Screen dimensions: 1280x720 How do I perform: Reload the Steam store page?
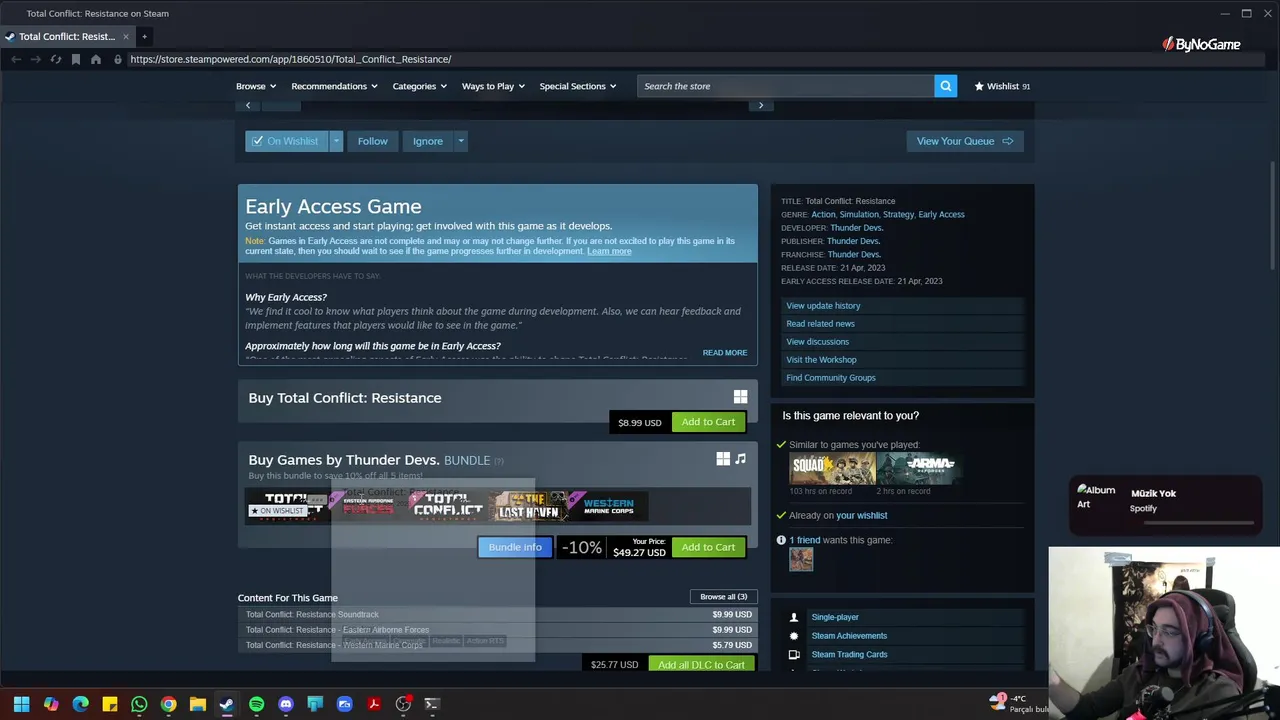click(56, 59)
